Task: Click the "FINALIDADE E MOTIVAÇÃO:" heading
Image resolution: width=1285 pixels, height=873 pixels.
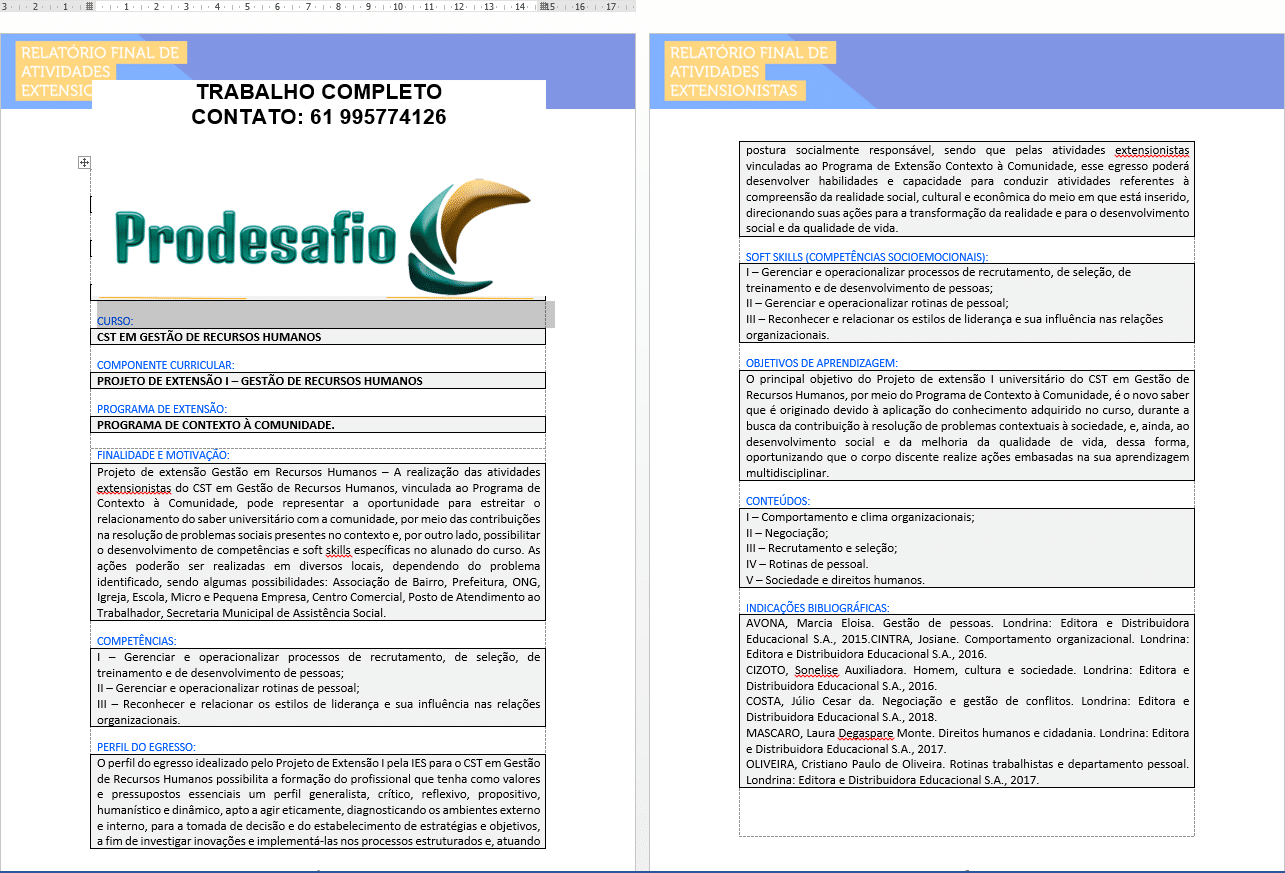Action: click(x=163, y=455)
